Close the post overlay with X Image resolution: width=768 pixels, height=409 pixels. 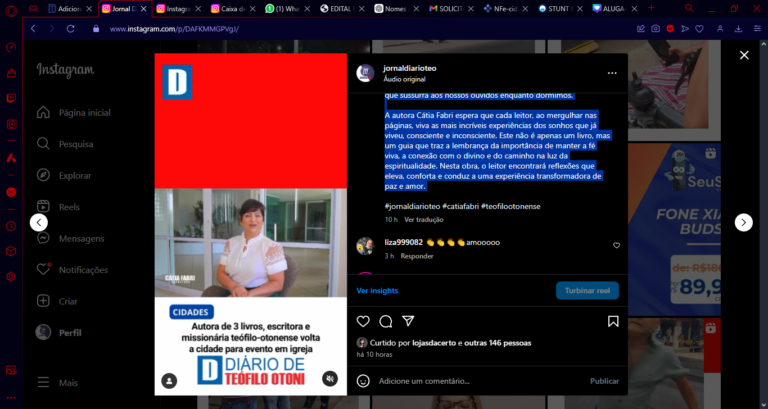click(744, 55)
